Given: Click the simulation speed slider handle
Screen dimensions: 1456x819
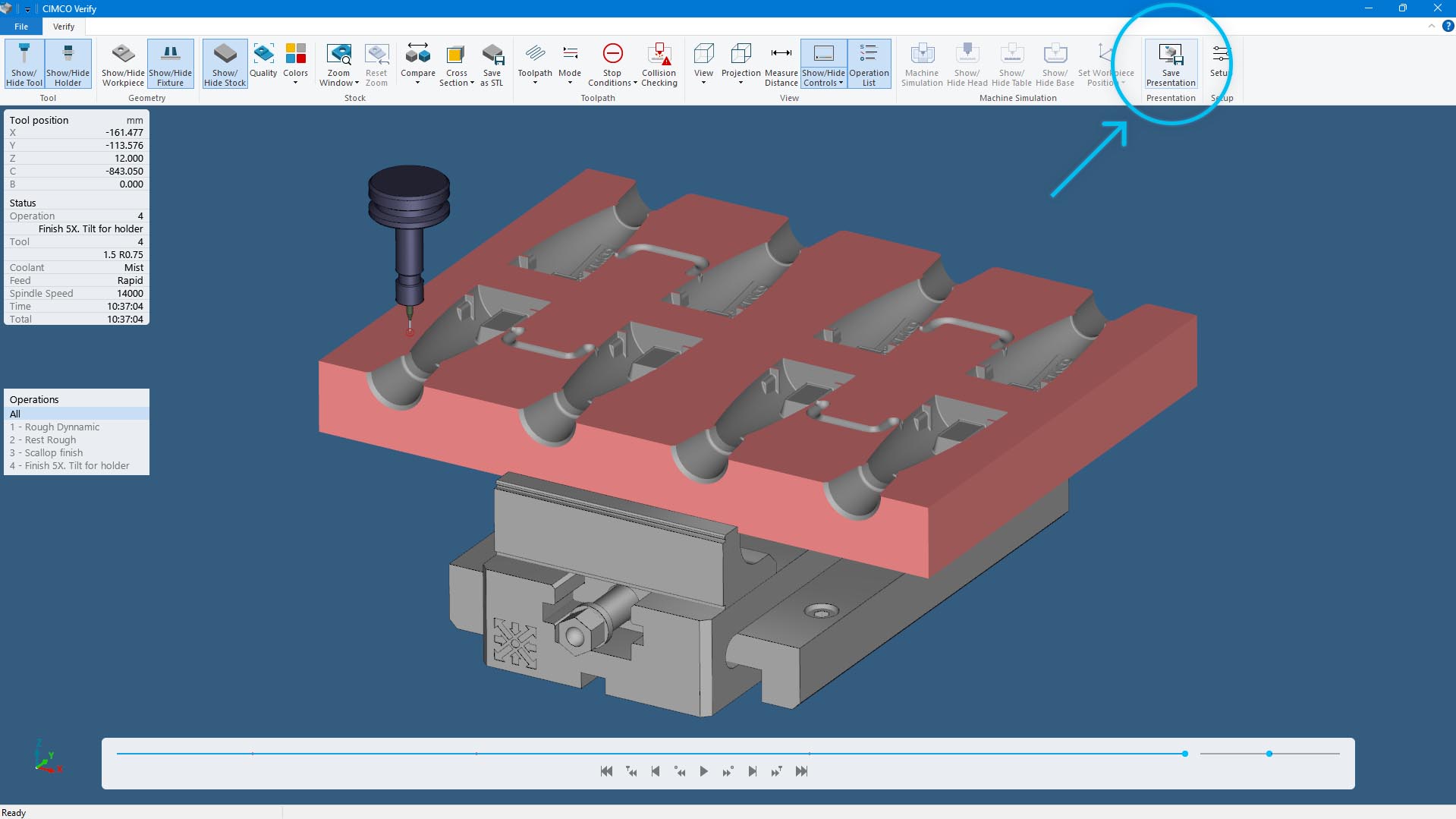Looking at the screenshot, I should click(x=1269, y=754).
